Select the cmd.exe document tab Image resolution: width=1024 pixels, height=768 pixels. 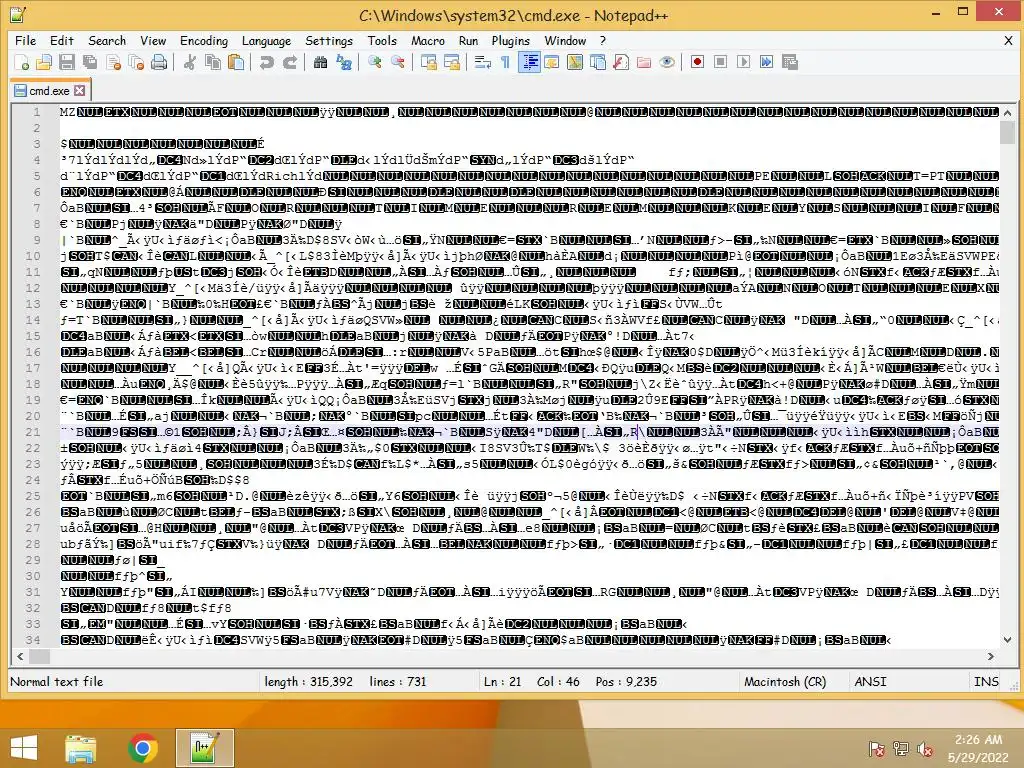tap(50, 91)
